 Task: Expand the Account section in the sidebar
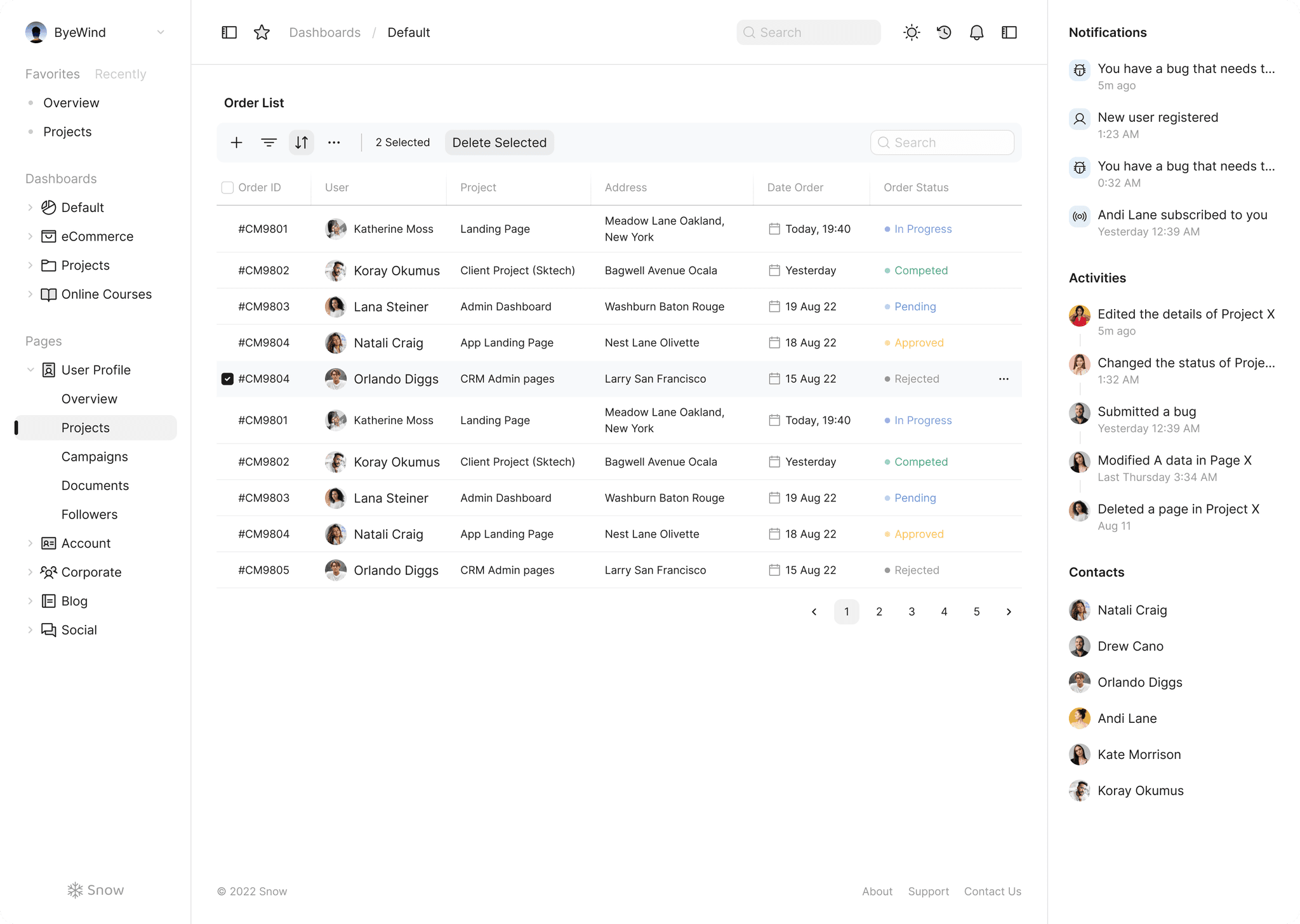pyautogui.click(x=30, y=543)
